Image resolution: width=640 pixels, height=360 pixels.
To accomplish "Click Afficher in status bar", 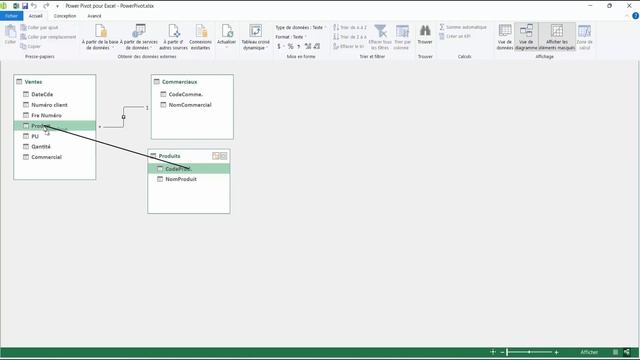I will coord(589,352).
